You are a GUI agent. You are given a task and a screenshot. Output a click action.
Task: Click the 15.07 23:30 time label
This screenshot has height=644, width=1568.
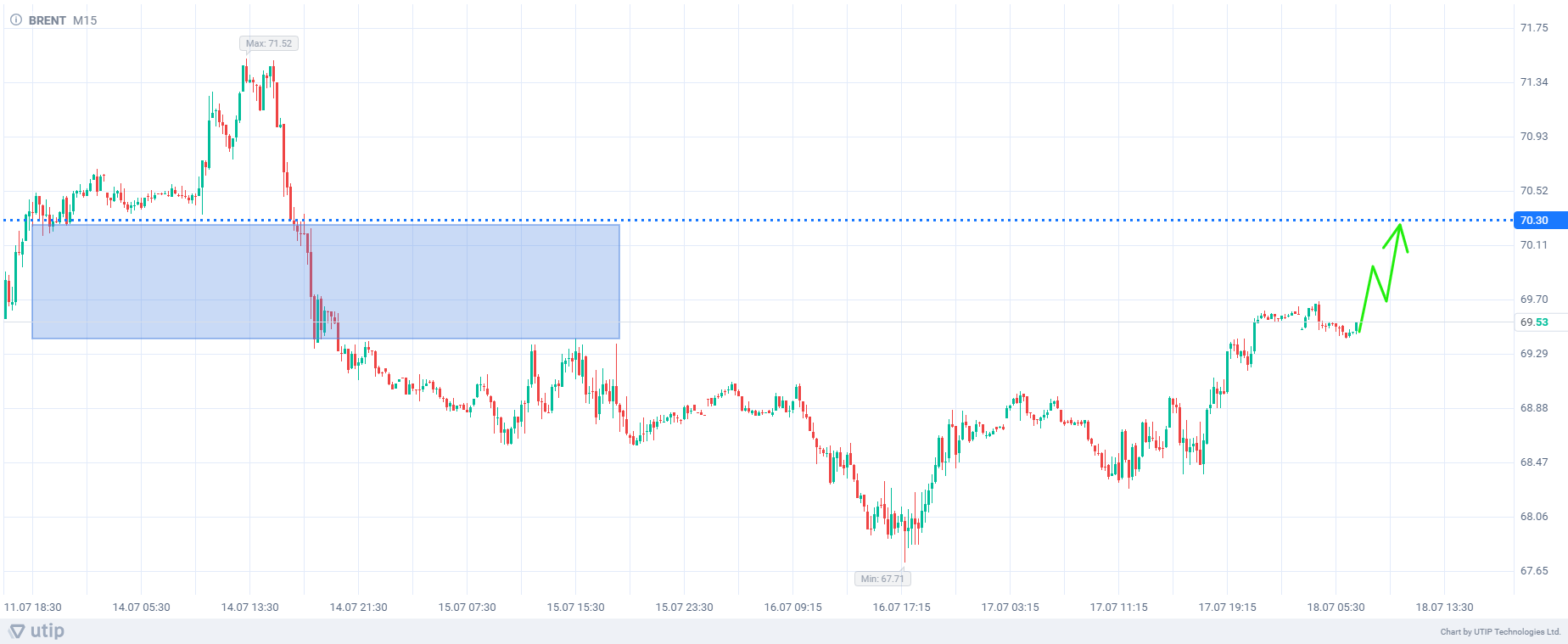point(684,608)
